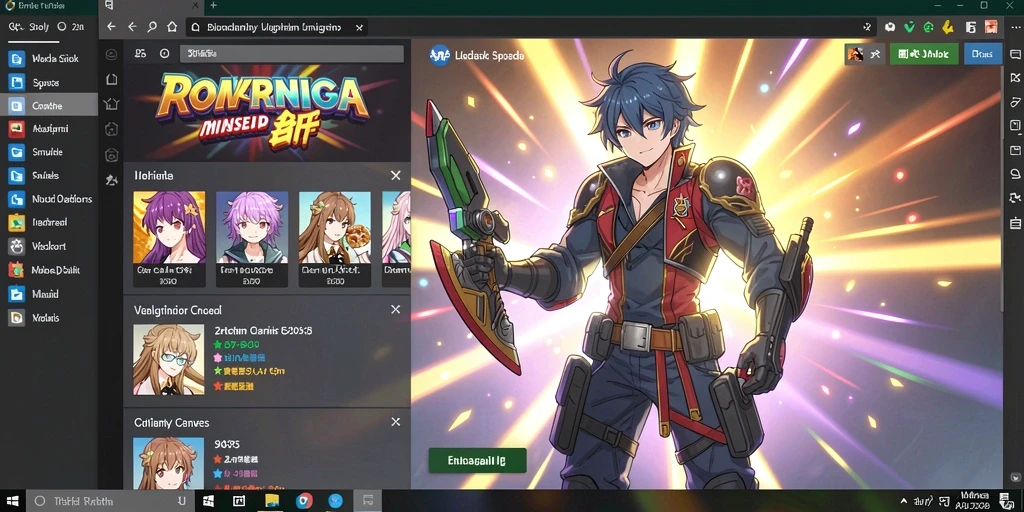Click the people icon above the game banner
This screenshot has width=1024, height=512.
(x=140, y=54)
